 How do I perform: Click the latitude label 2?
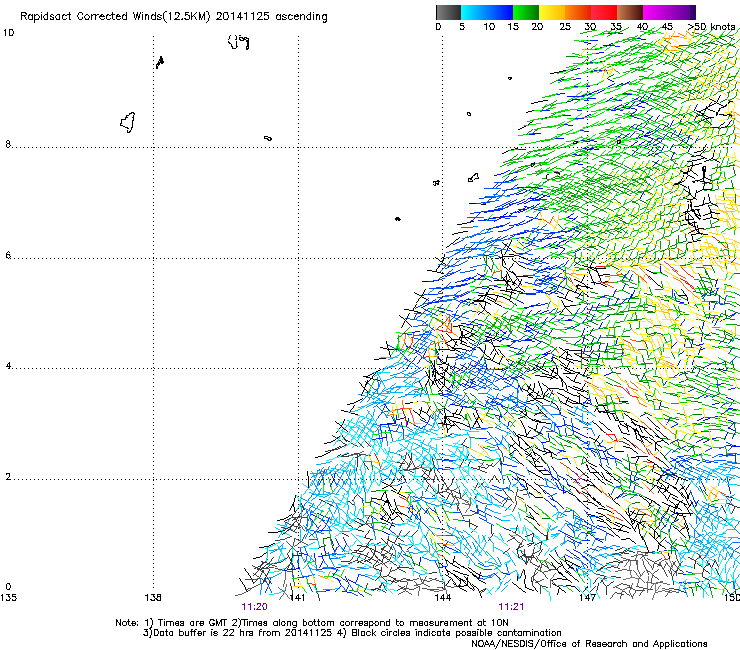click(x=8, y=477)
